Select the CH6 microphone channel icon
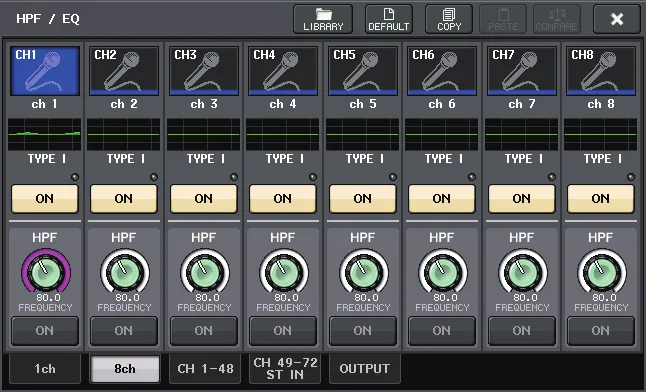The width and height of the screenshot is (646, 392). [442, 71]
